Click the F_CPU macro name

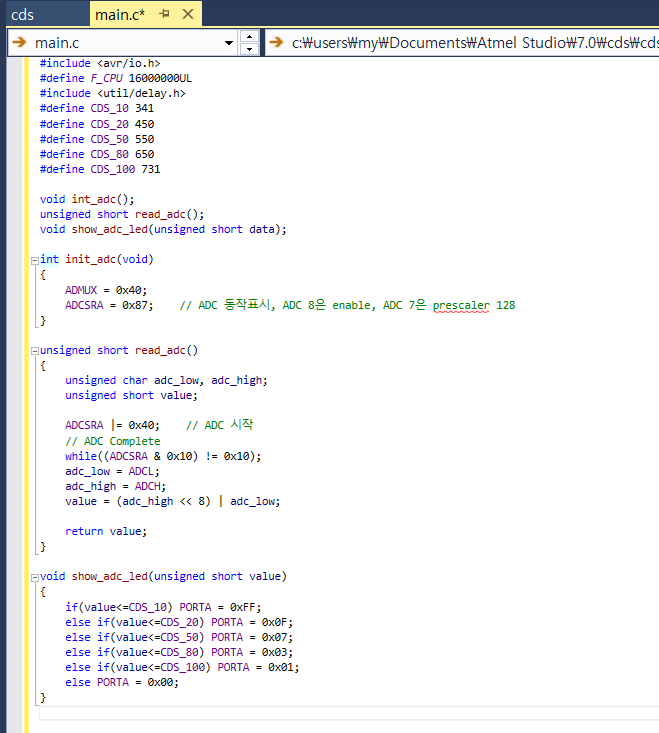107,78
